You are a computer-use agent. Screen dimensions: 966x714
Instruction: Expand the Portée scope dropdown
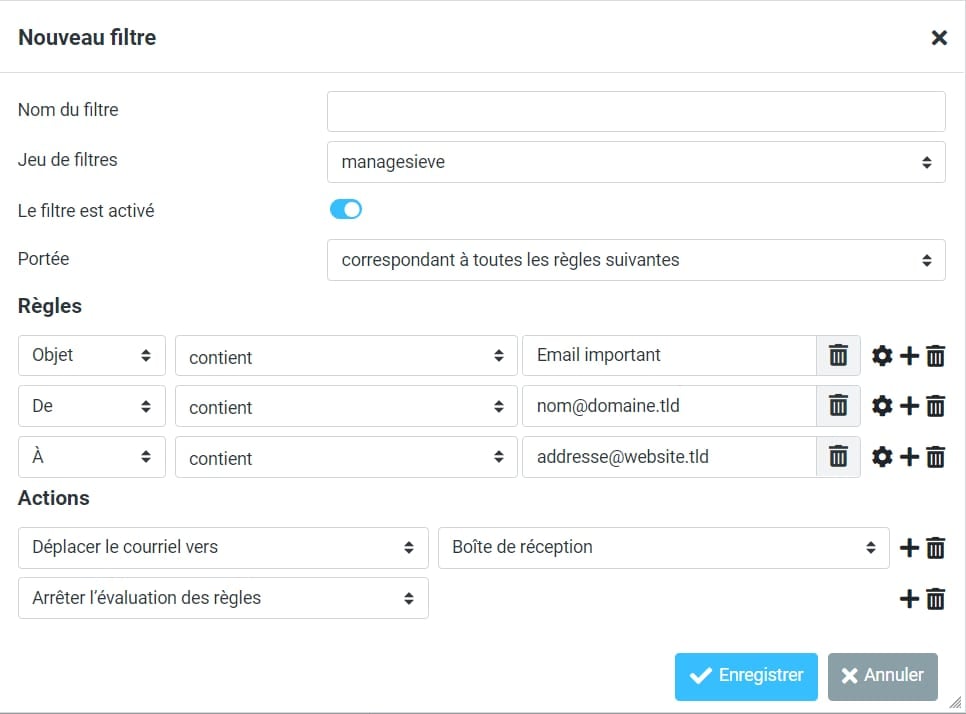pyautogui.click(x=636, y=260)
